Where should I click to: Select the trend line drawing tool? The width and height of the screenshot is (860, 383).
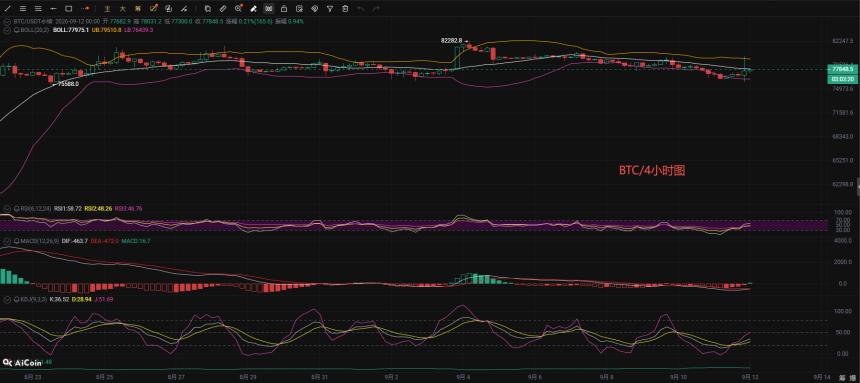(8, 9)
